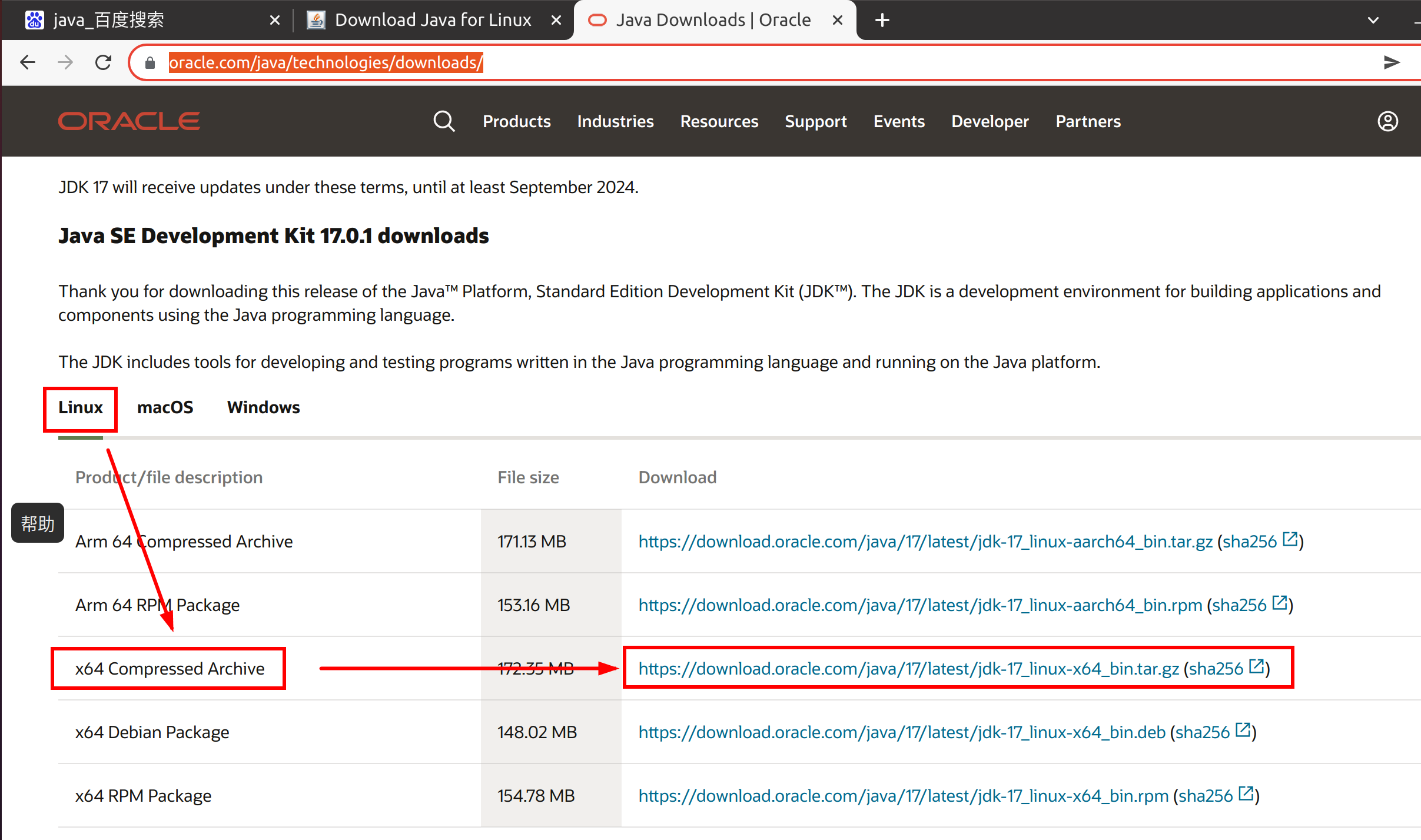Switch to the Windows downloads tab
The height and width of the screenshot is (840, 1421).
[x=263, y=407]
